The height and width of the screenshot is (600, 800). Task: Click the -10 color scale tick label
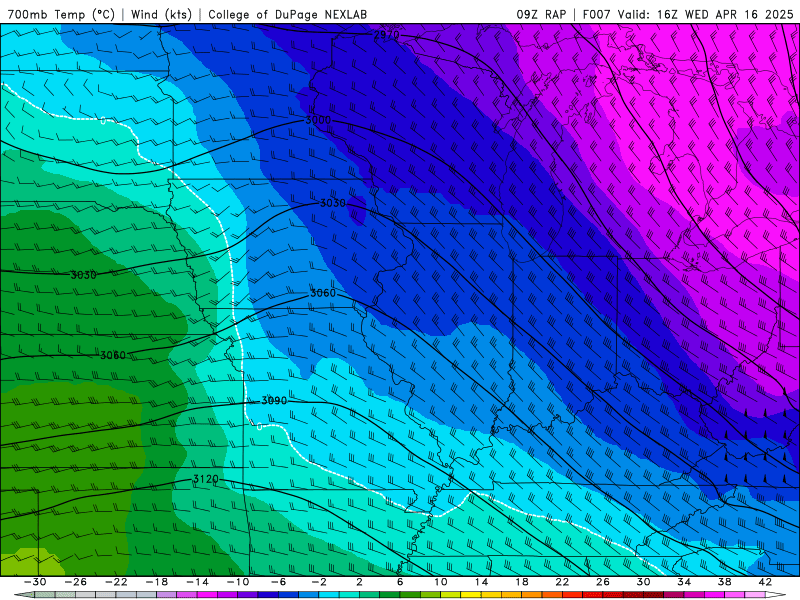pyautogui.click(x=238, y=582)
